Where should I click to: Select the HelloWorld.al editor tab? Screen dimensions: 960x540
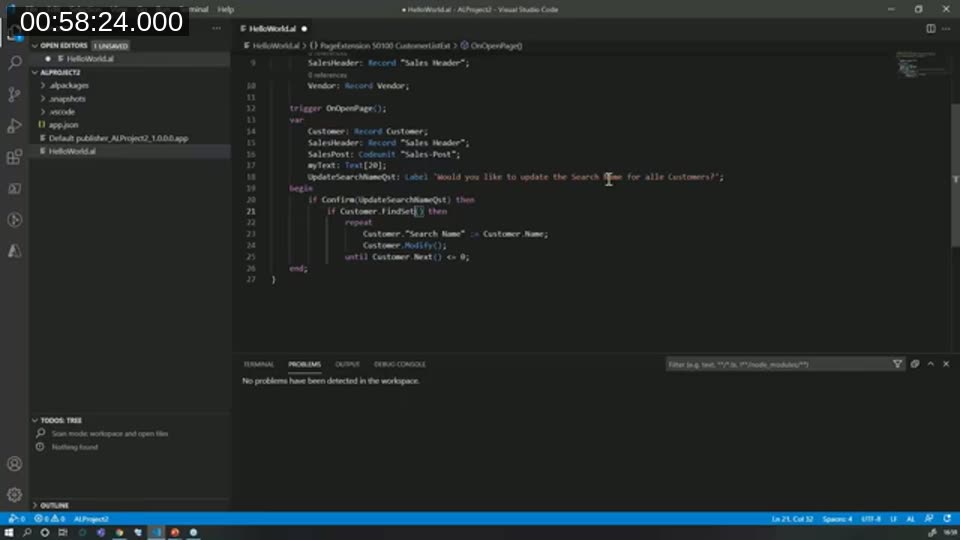(273, 29)
